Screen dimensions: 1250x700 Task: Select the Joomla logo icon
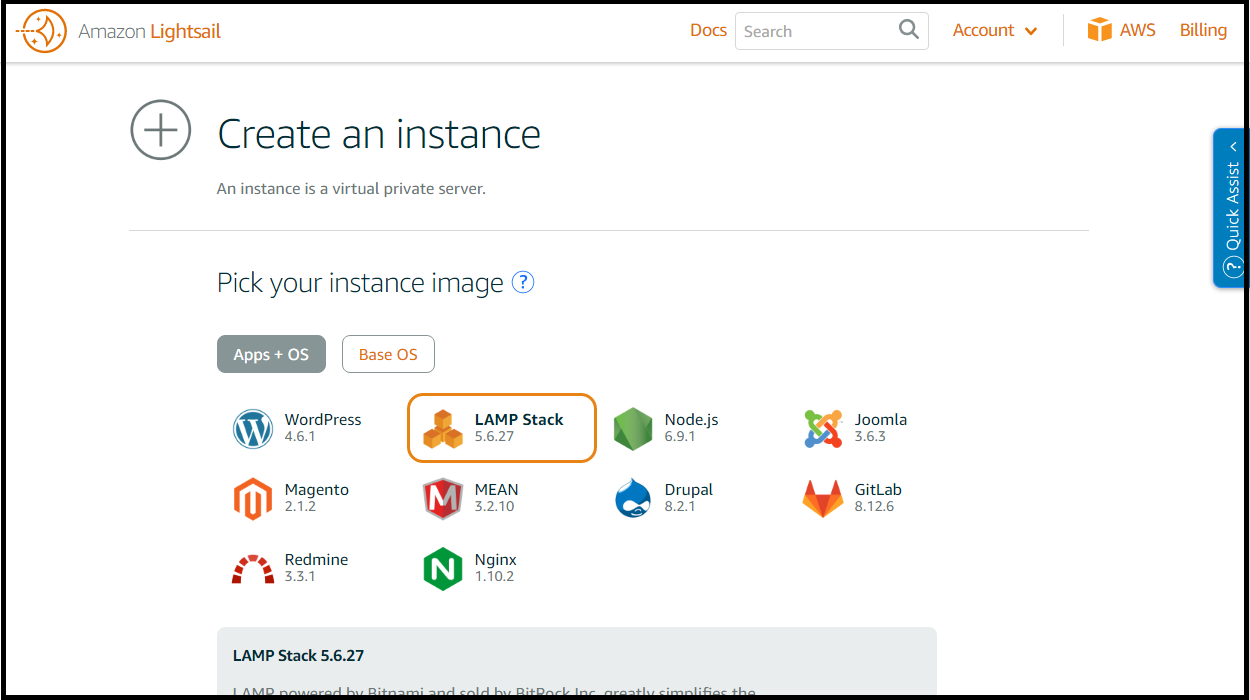tap(823, 428)
